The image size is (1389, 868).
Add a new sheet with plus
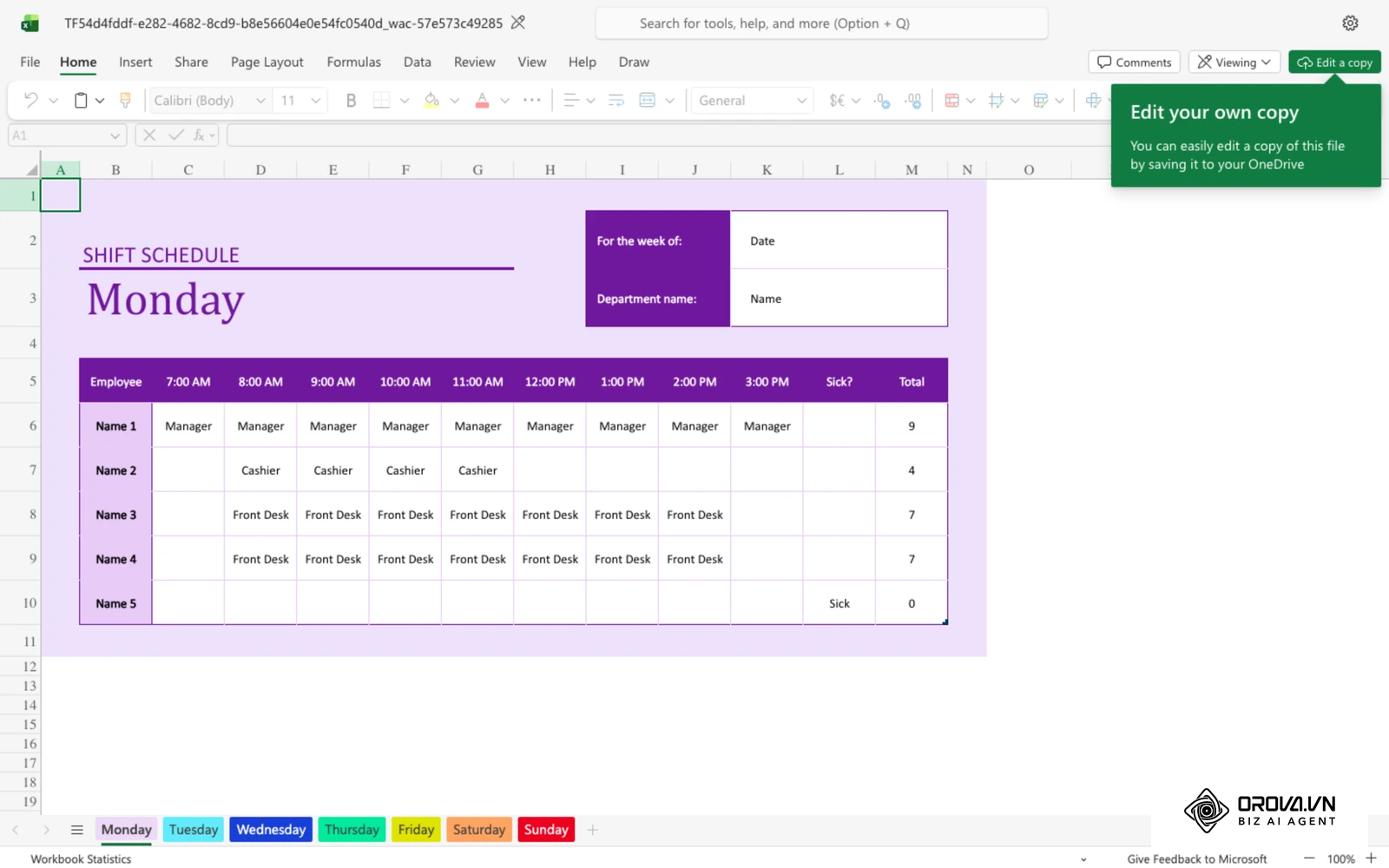click(592, 830)
